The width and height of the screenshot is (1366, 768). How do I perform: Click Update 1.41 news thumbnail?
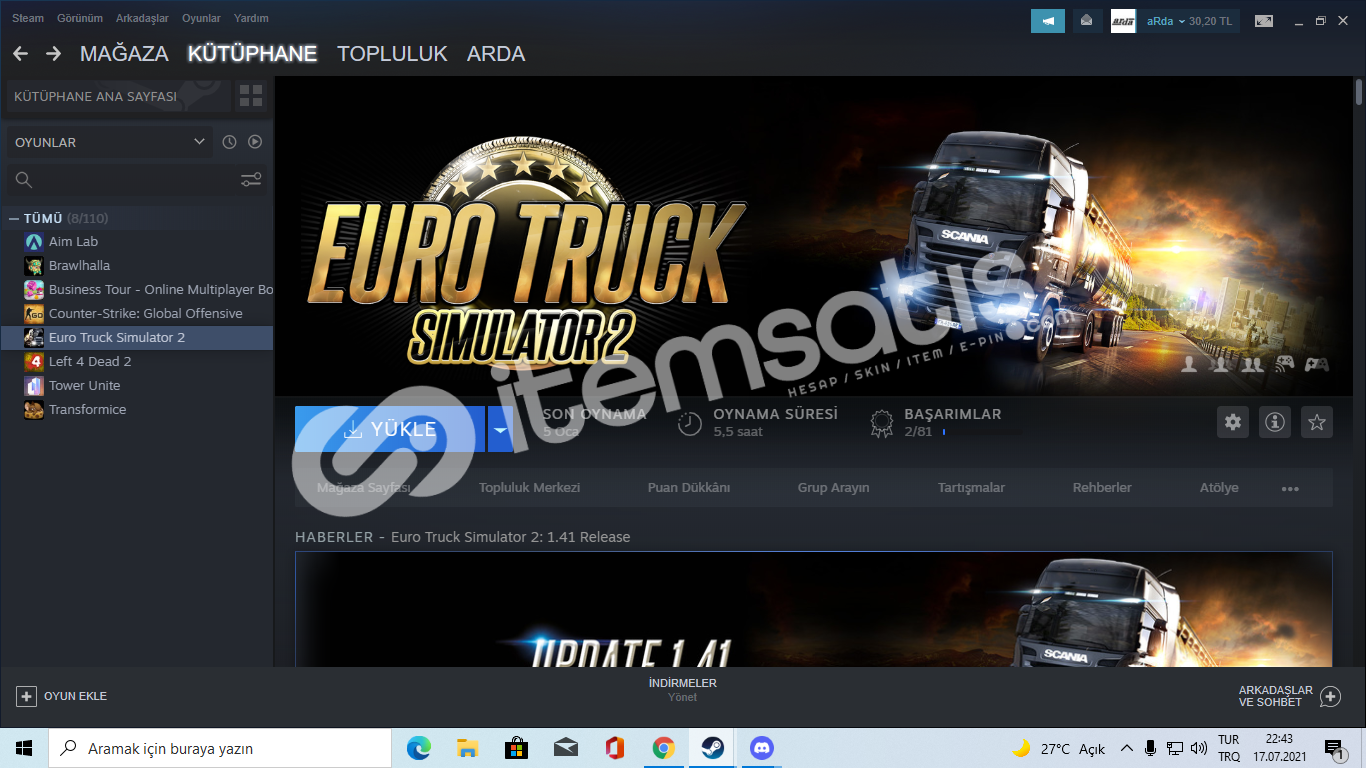813,609
